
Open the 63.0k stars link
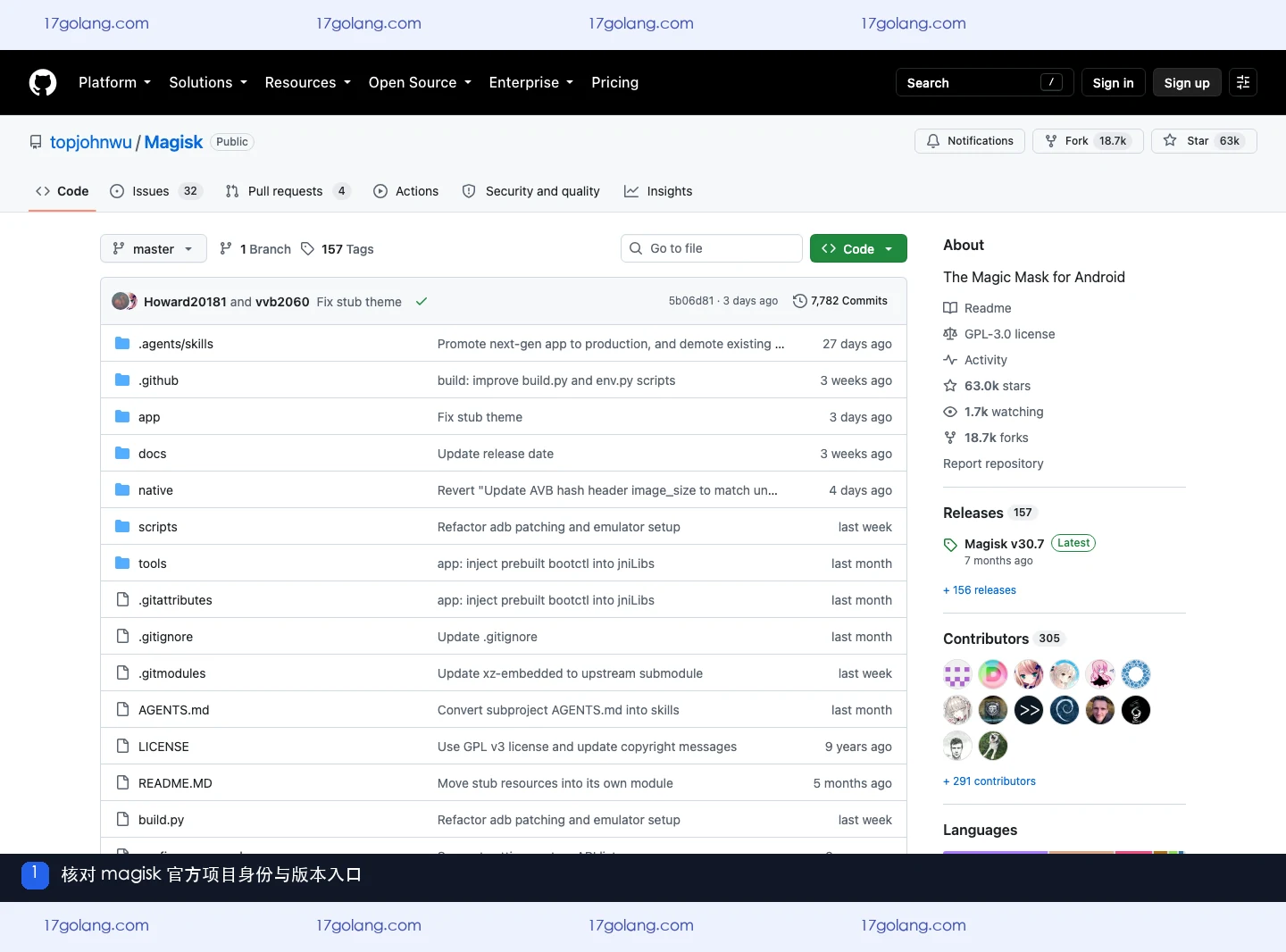(x=997, y=386)
